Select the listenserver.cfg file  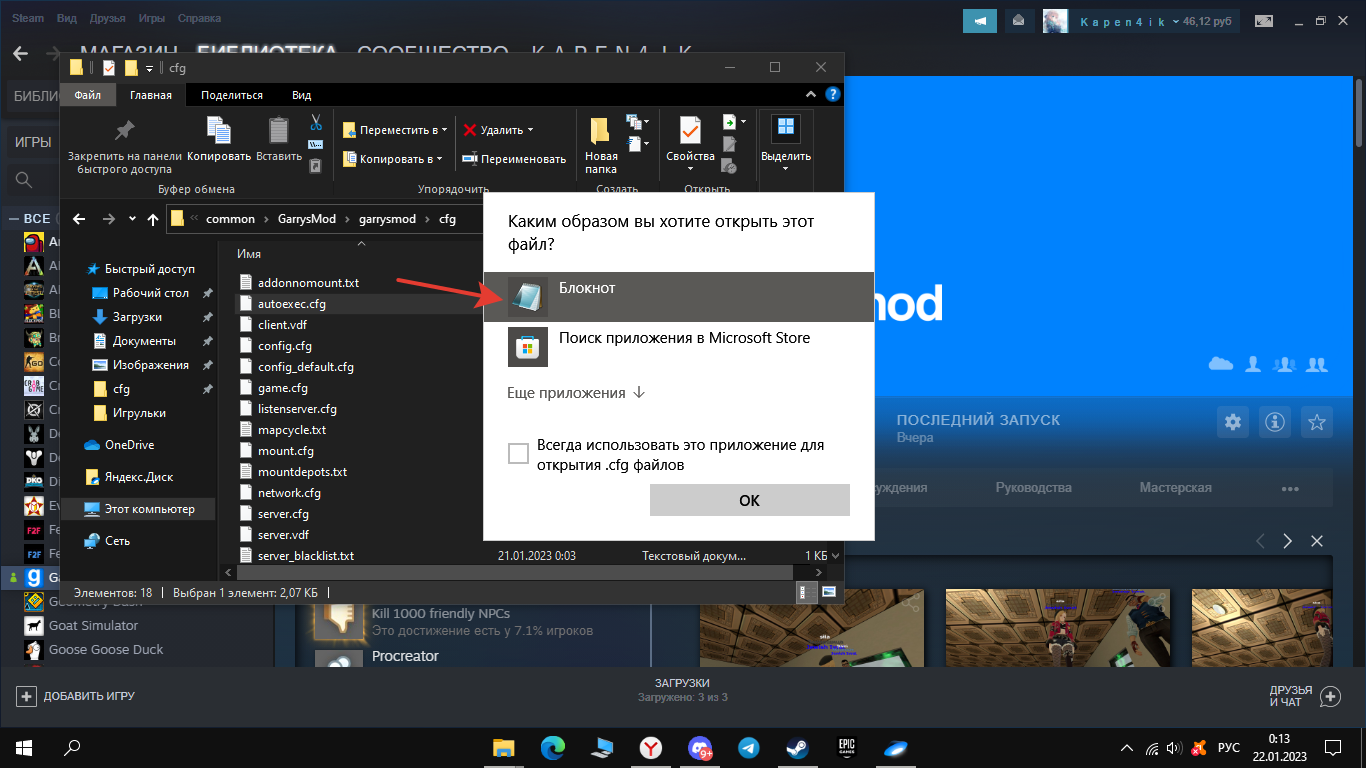pos(297,409)
